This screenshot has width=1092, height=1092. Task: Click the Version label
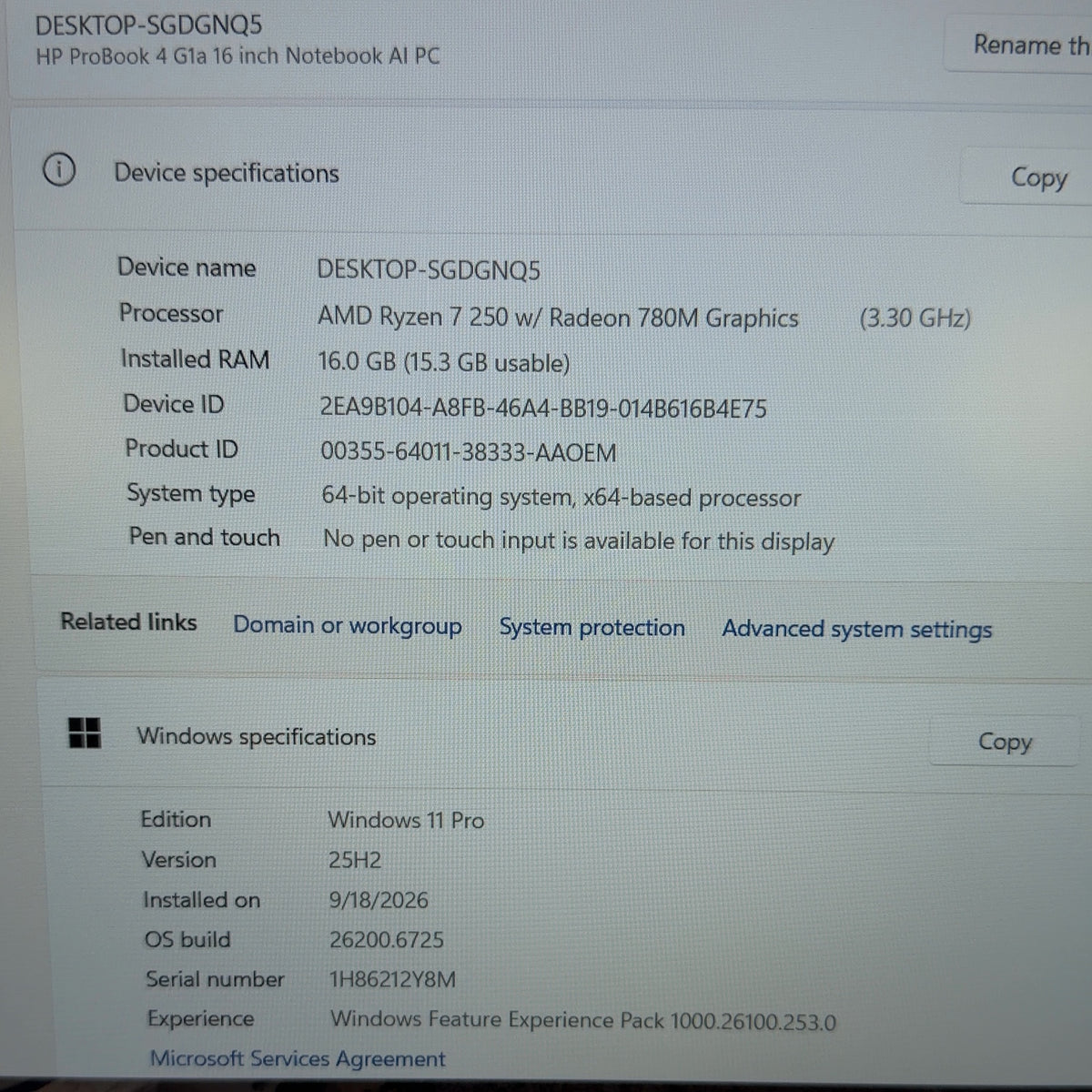pos(179,859)
